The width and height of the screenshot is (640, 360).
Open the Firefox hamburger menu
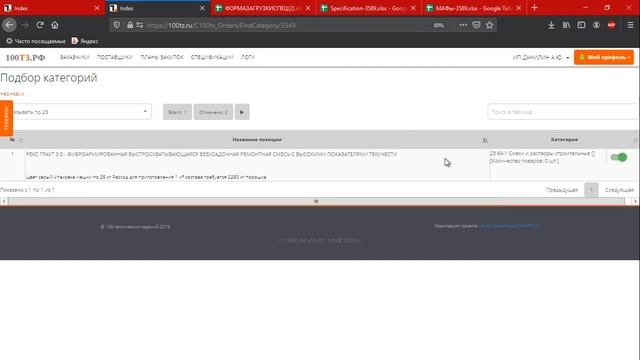coord(631,25)
